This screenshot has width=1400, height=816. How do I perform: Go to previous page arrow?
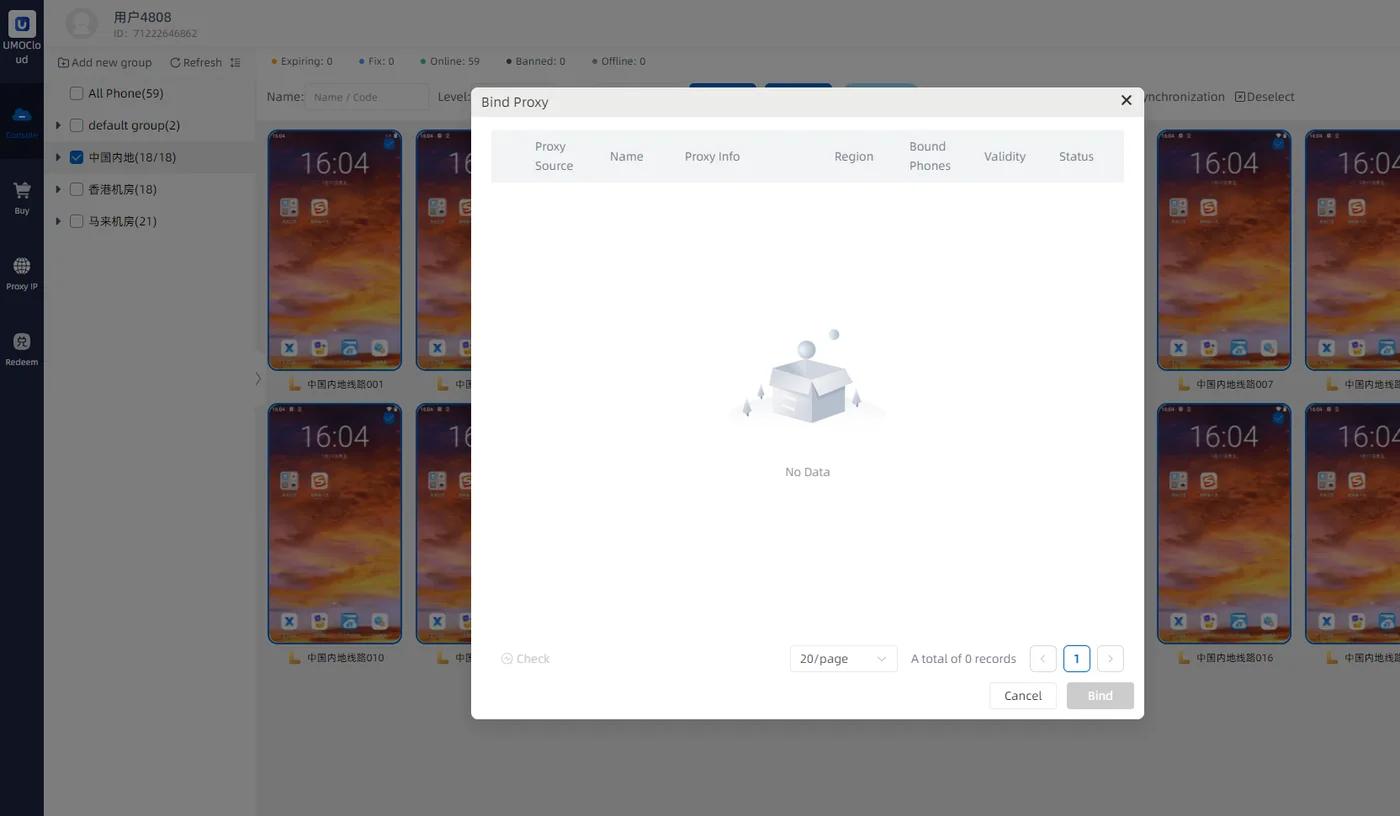click(x=1042, y=658)
